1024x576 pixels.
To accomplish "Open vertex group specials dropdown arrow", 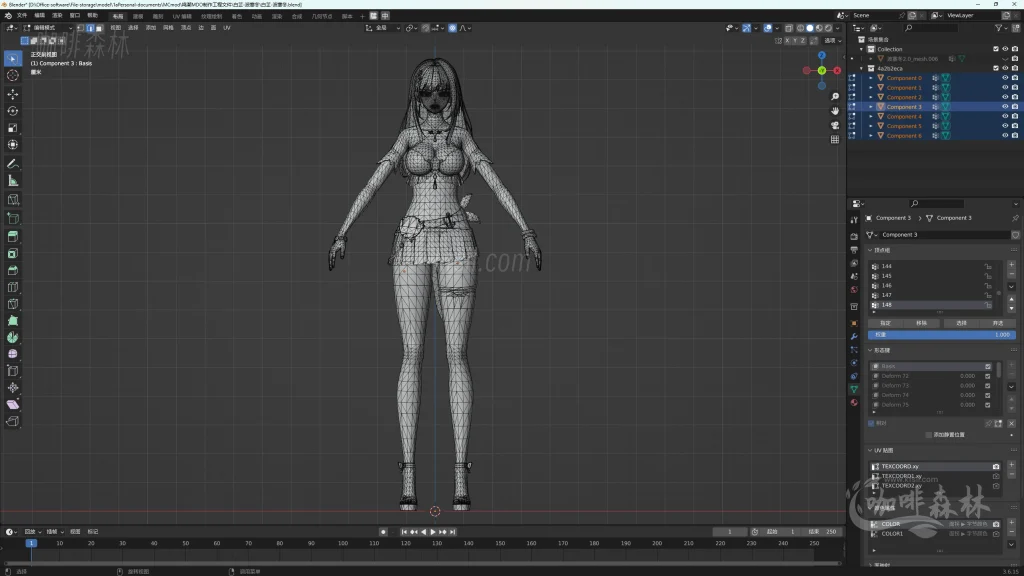I will 1011,286.
